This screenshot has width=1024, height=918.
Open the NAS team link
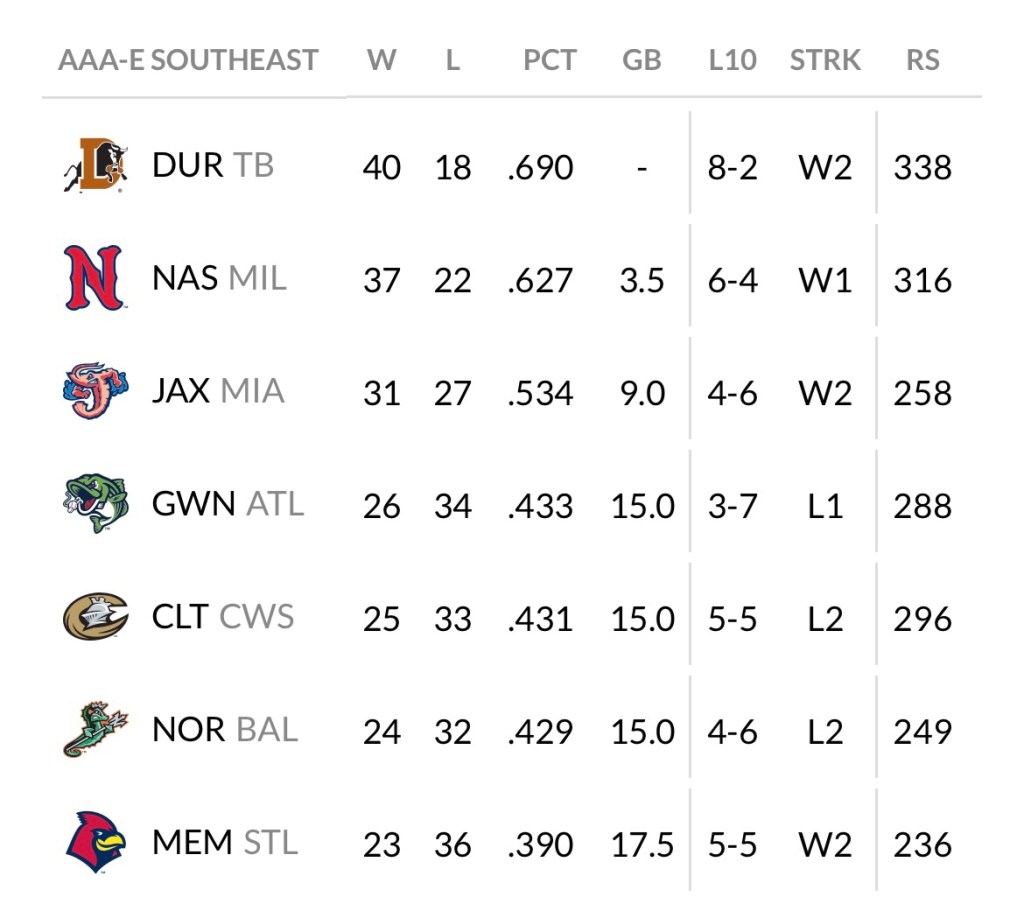[x=185, y=277]
